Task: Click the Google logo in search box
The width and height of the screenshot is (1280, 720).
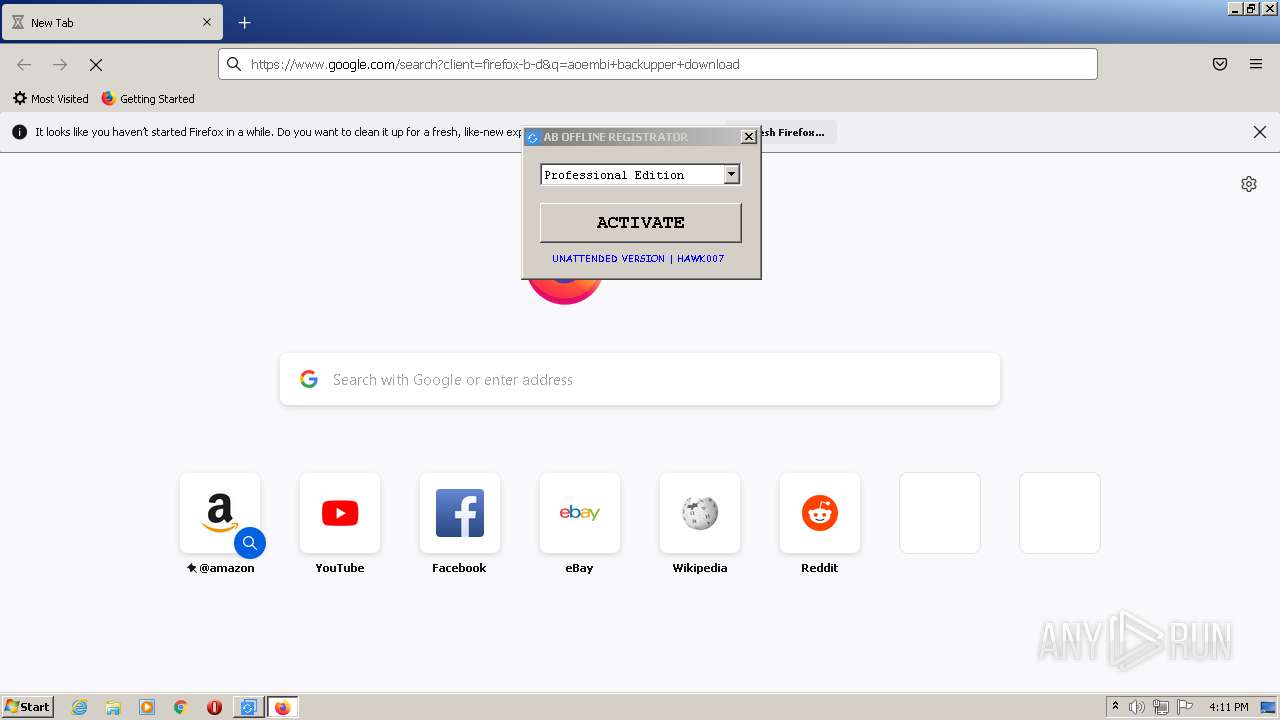Action: coord(309,379)
